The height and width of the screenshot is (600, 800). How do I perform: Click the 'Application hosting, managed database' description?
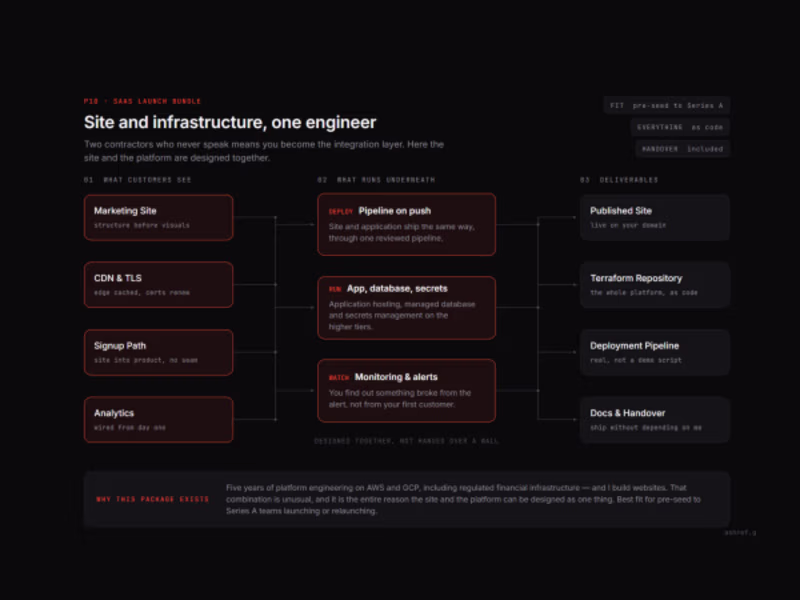(402, 315)
